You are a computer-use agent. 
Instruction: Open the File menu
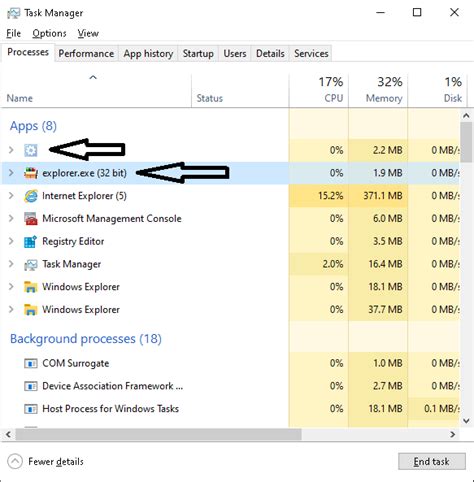pos(14,33)
